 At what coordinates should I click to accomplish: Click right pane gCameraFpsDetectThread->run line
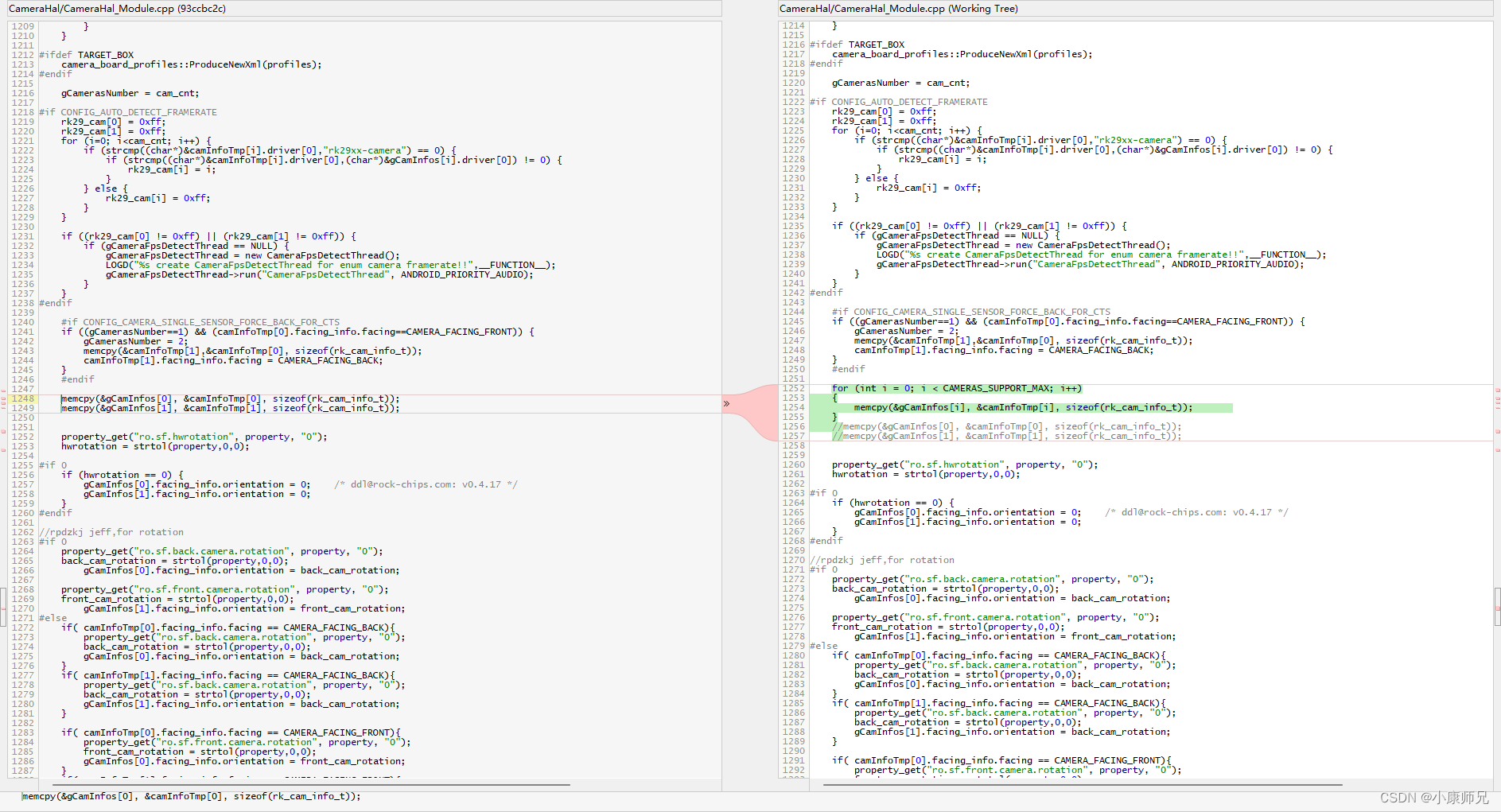(1091, 264)
